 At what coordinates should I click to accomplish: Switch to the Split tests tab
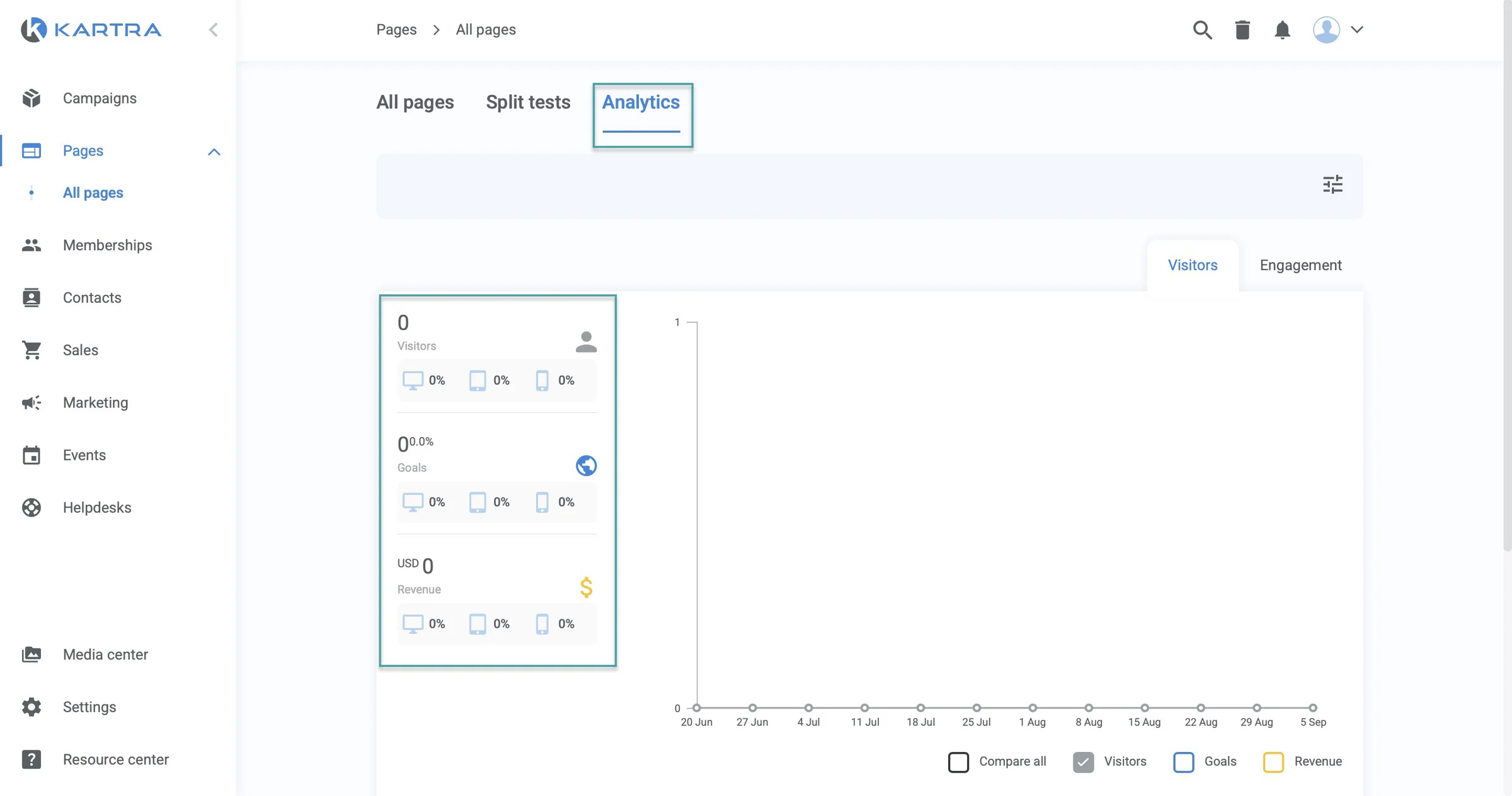click(528, 102)
